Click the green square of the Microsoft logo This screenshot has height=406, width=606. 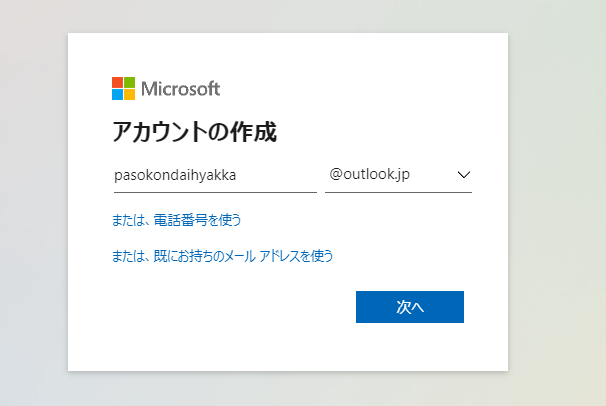(129, 82)
